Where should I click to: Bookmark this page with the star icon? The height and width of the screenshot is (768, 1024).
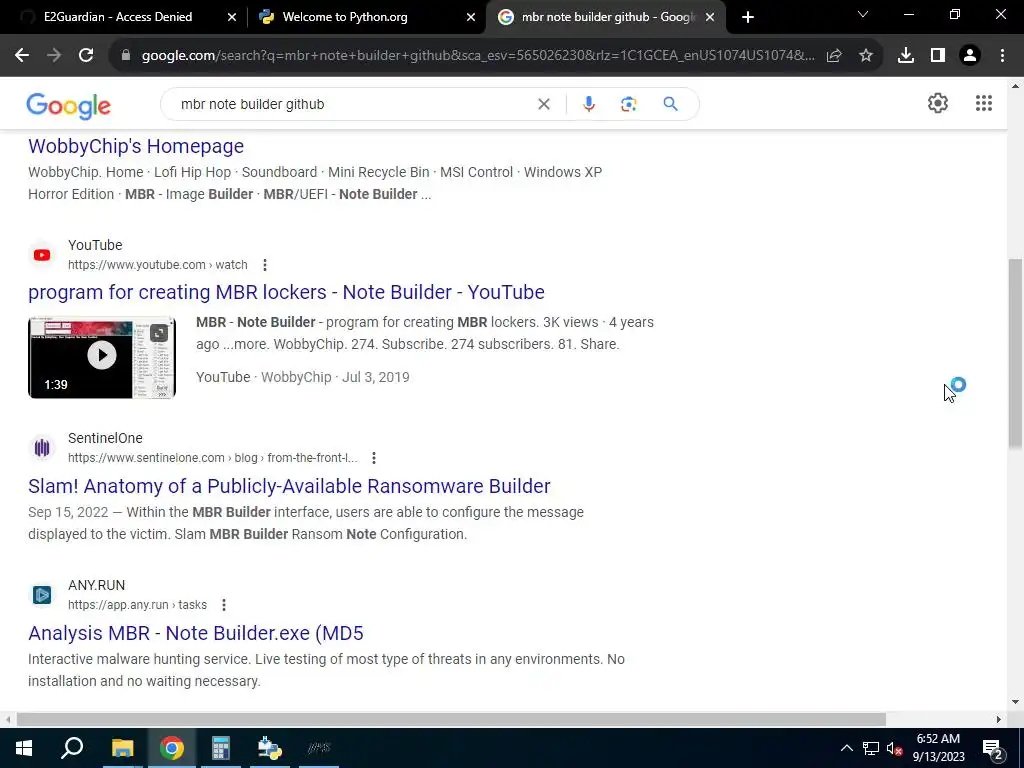pos(866,56)
